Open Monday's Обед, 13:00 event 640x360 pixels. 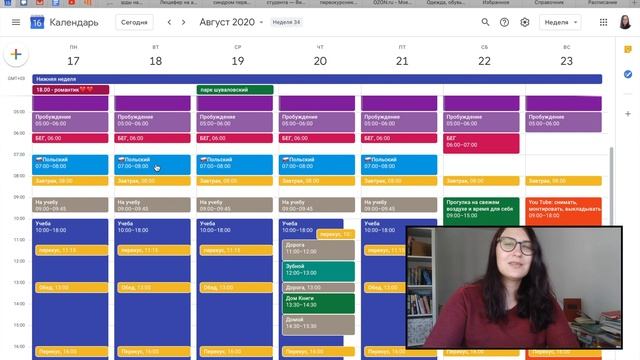[x=72, y=287]
